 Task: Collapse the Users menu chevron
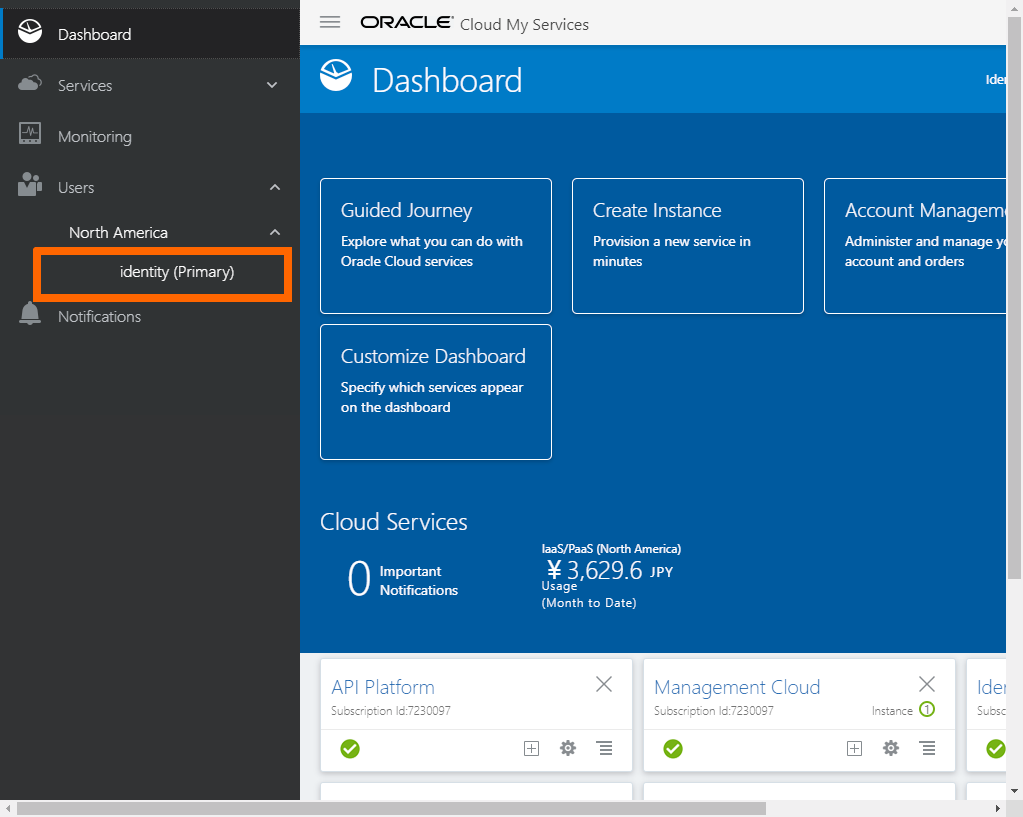coord(275,187)
